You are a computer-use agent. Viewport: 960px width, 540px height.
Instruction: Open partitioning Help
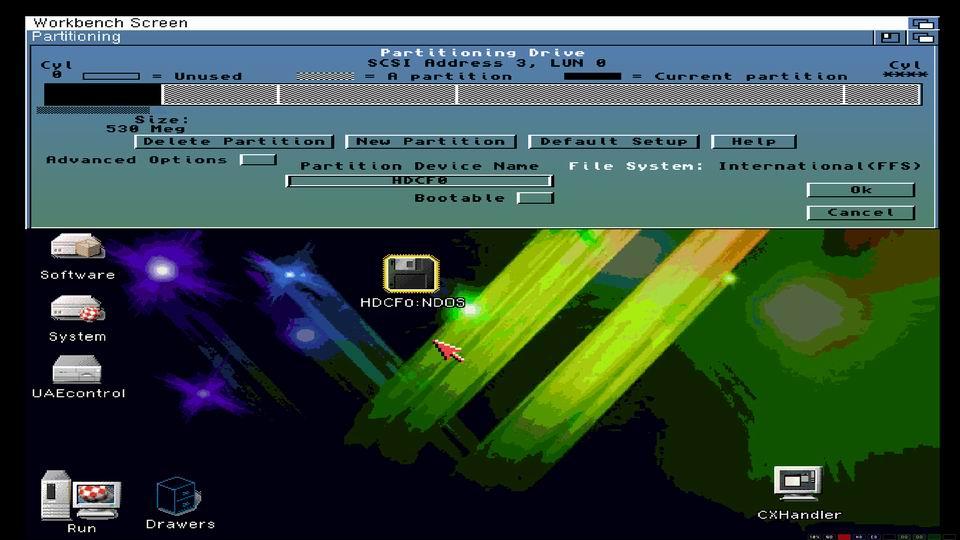coord(754,141)
